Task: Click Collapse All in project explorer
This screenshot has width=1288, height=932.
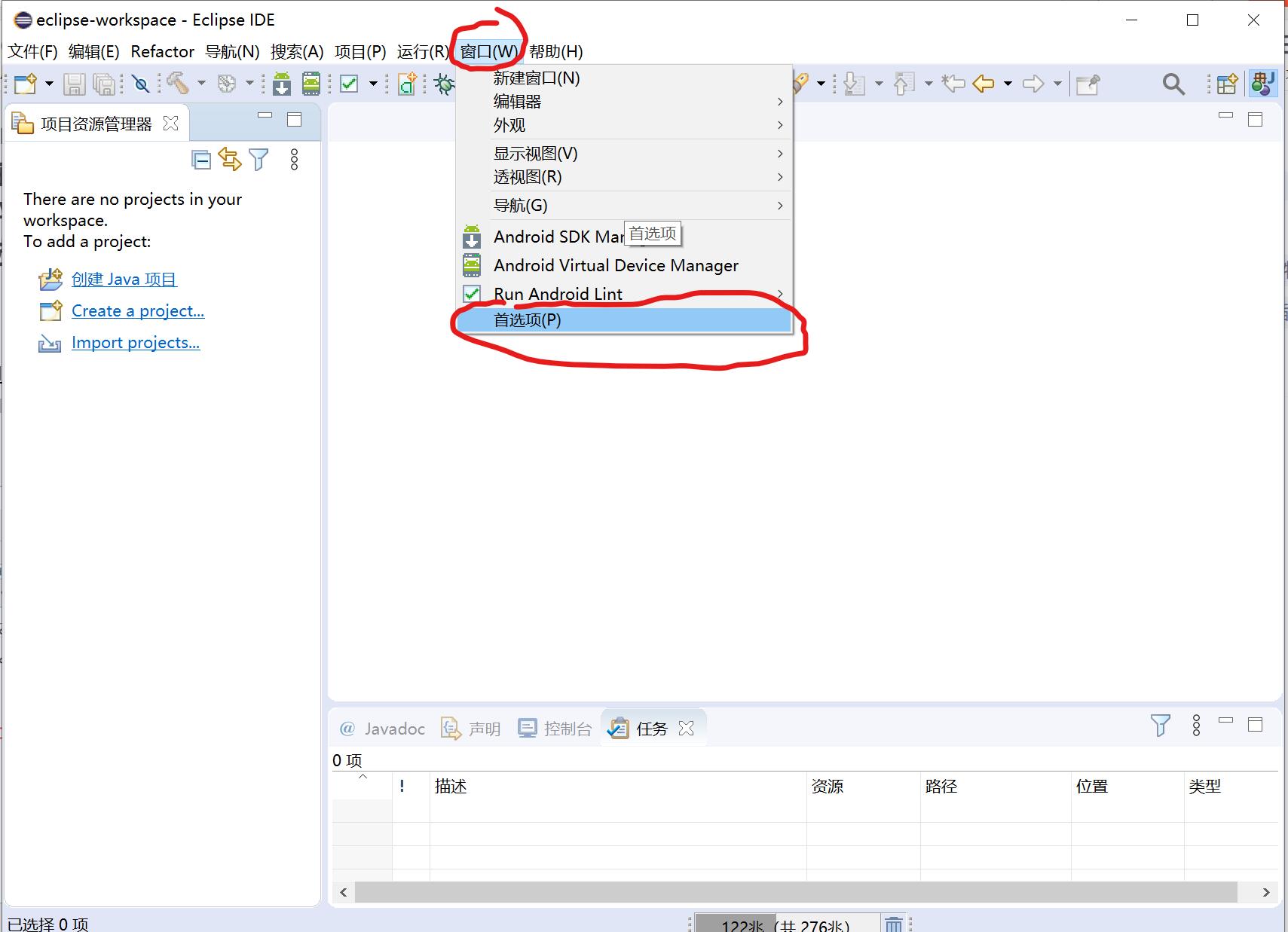Action: coord(201,160)
